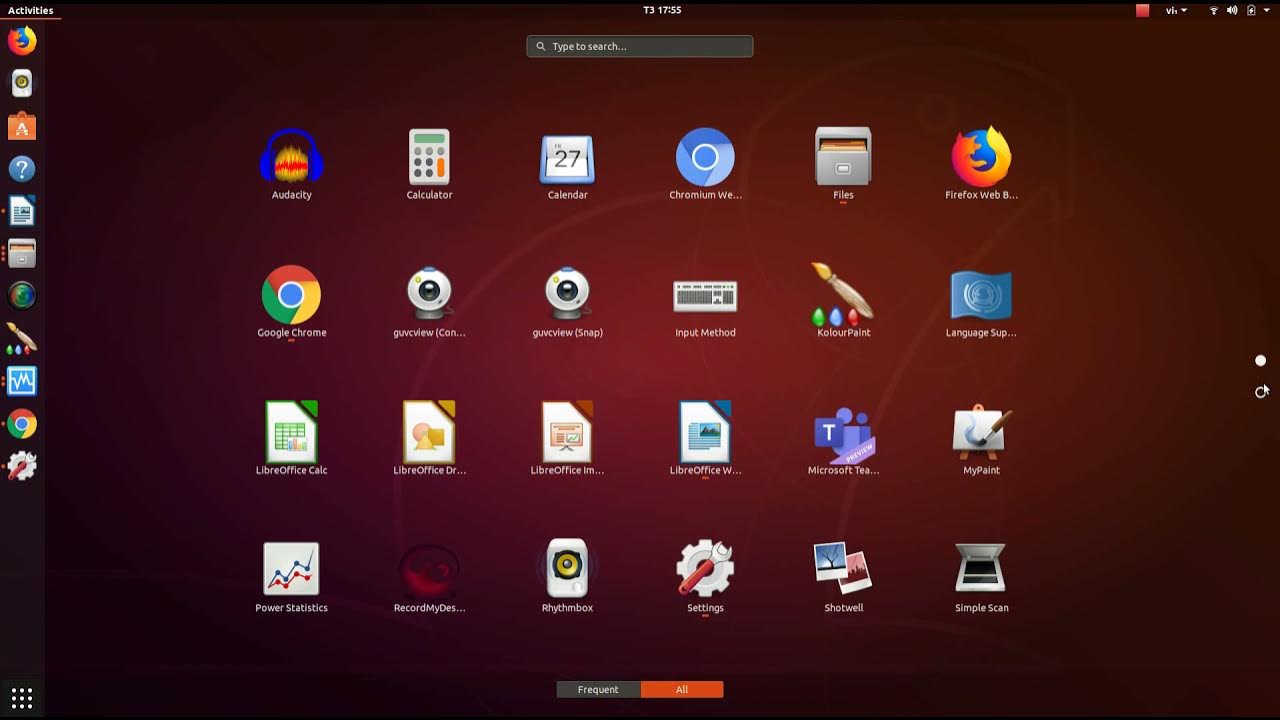The image size is (1280, 720).
Task: Open Help from the dock
Action: pyautogui.click(x=22, y=169)
